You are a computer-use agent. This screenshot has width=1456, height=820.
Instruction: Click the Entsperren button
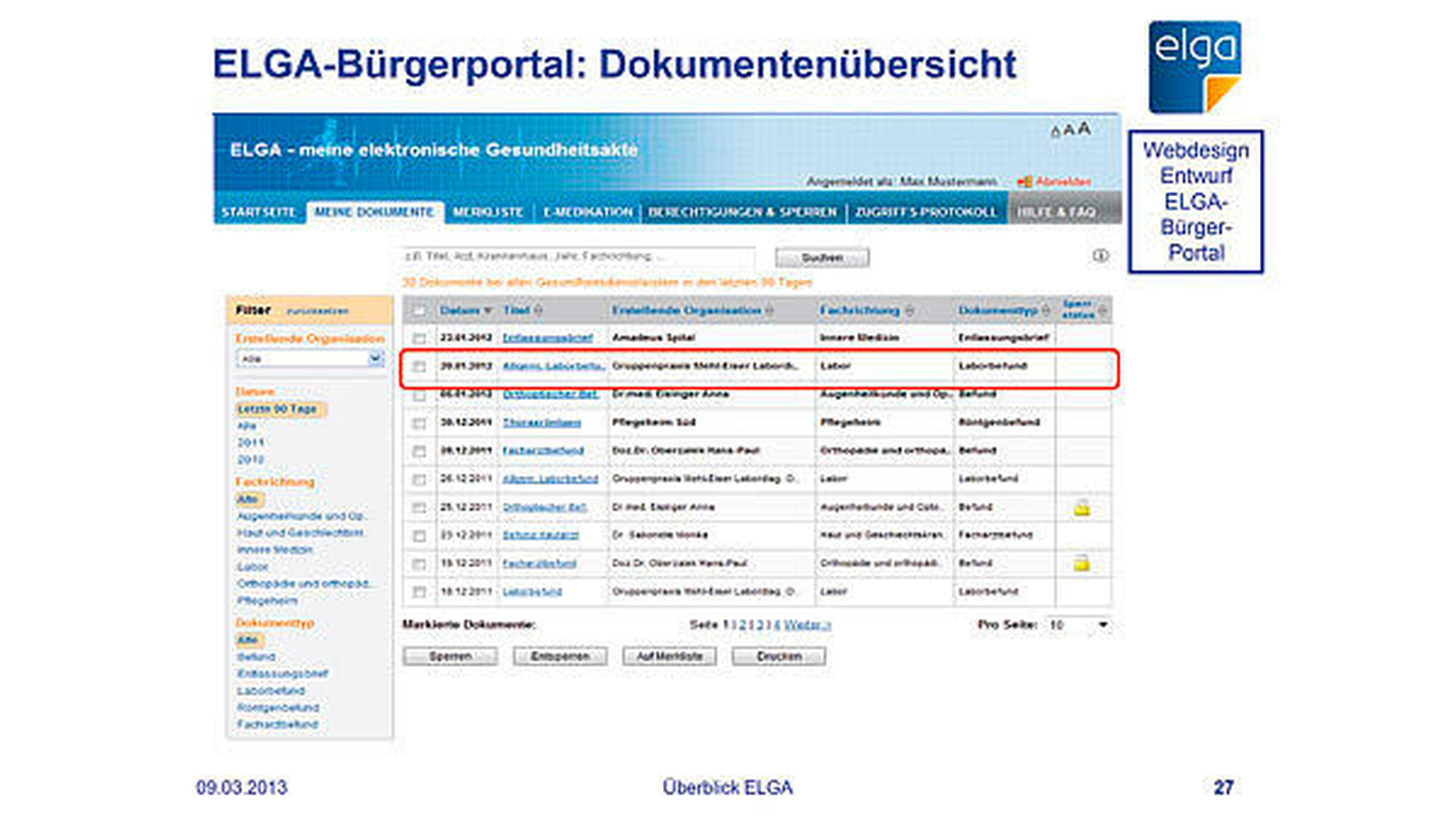[x=560, y=657]
